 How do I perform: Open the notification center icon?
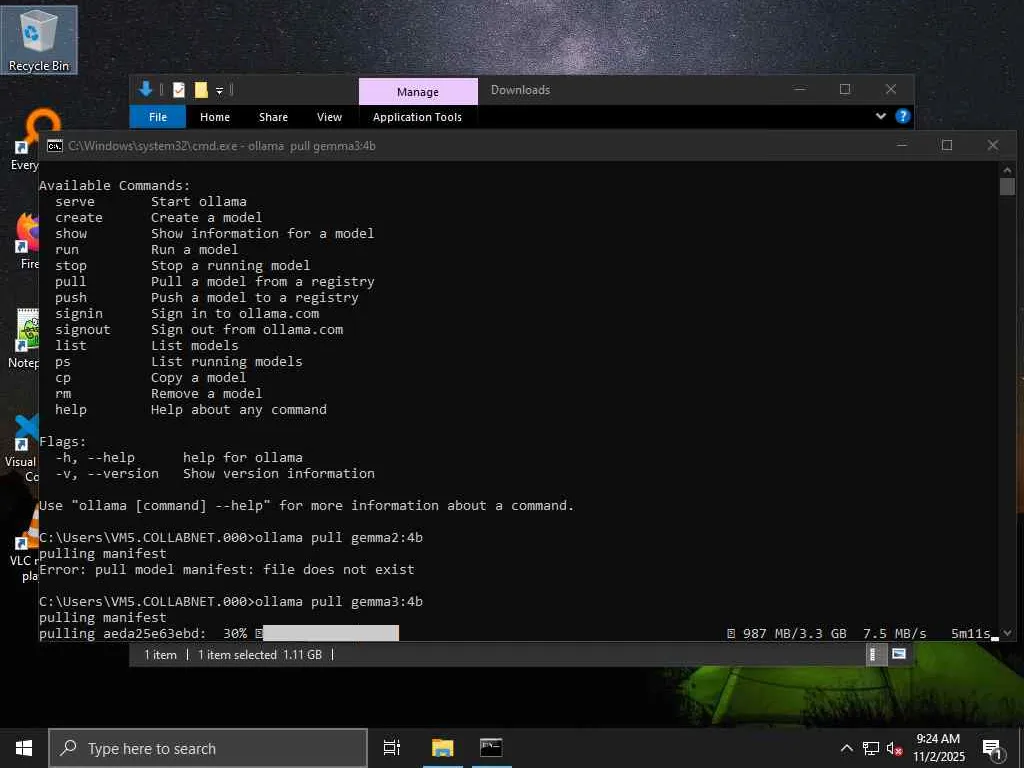point(993,749)
